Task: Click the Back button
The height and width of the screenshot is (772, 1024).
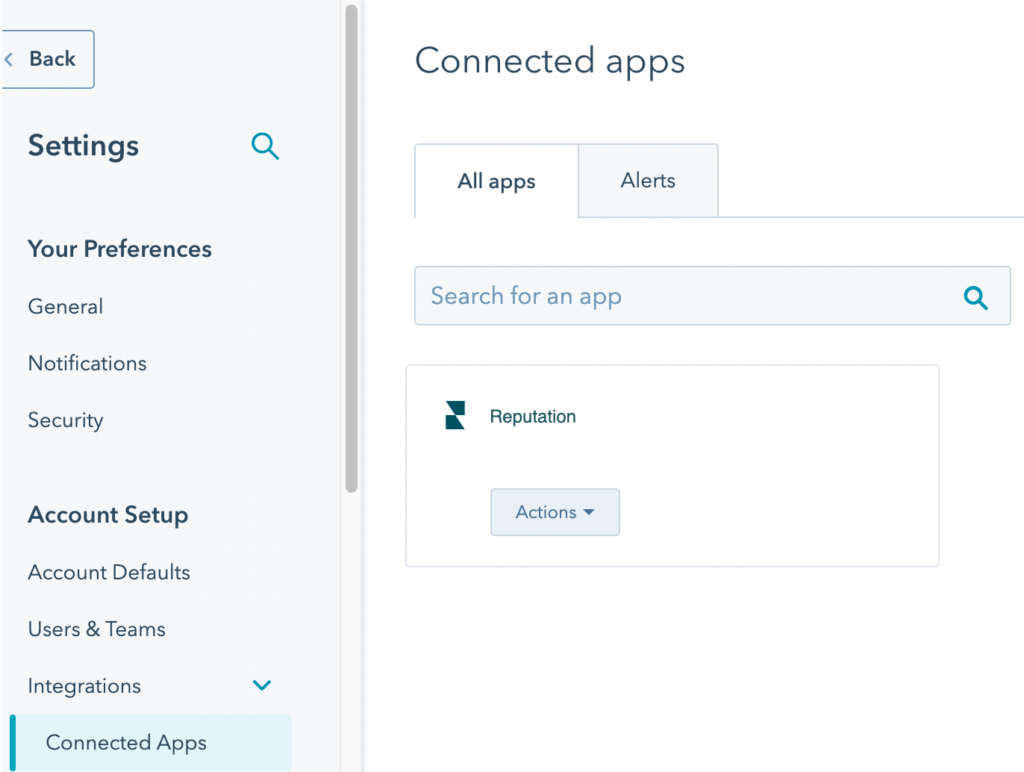Action: (50, 59)
